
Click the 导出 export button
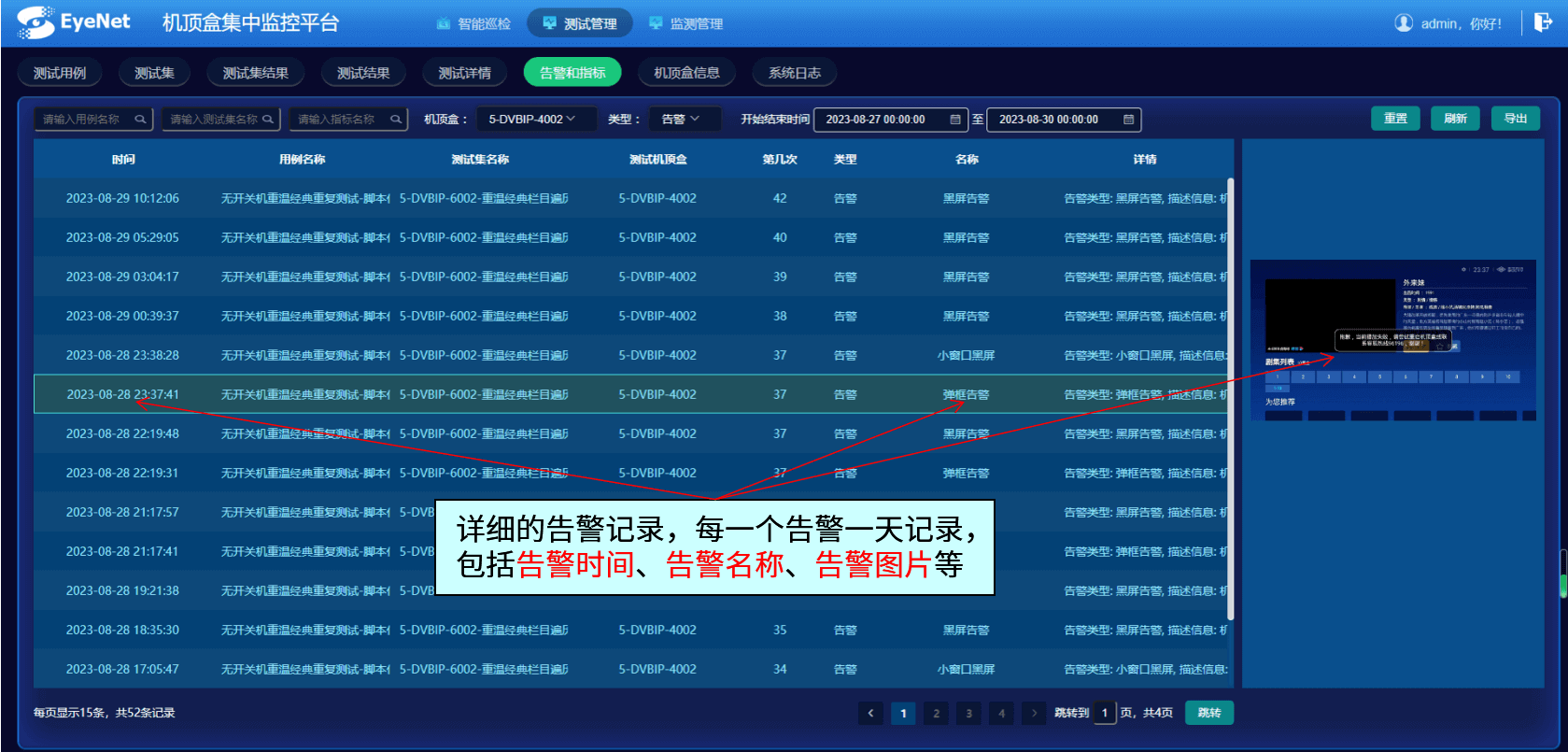(x=1515, y=119)
